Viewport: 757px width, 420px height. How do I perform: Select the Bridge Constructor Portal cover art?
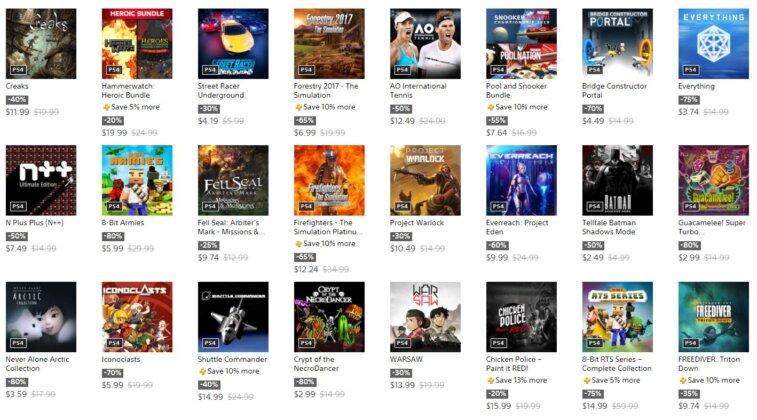pos(617,43)
